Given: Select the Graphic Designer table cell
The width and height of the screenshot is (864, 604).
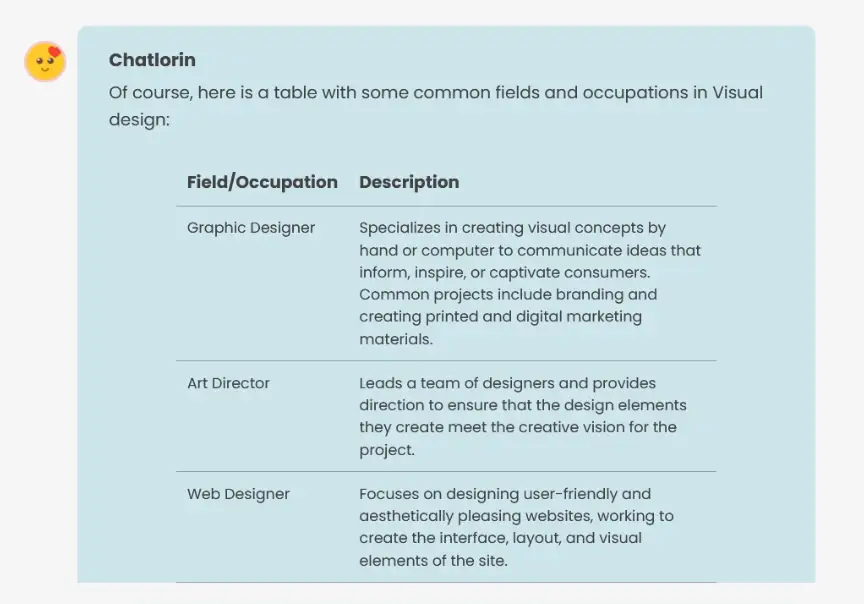Looking at the screenshot, I should [x=251, y=228].
